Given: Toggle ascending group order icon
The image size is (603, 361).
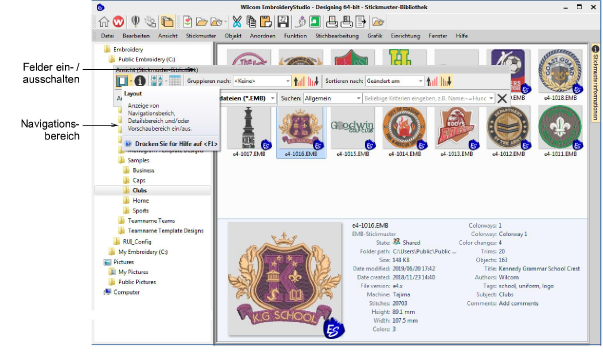Looking at the screenshot, I should tap(299, 81).
